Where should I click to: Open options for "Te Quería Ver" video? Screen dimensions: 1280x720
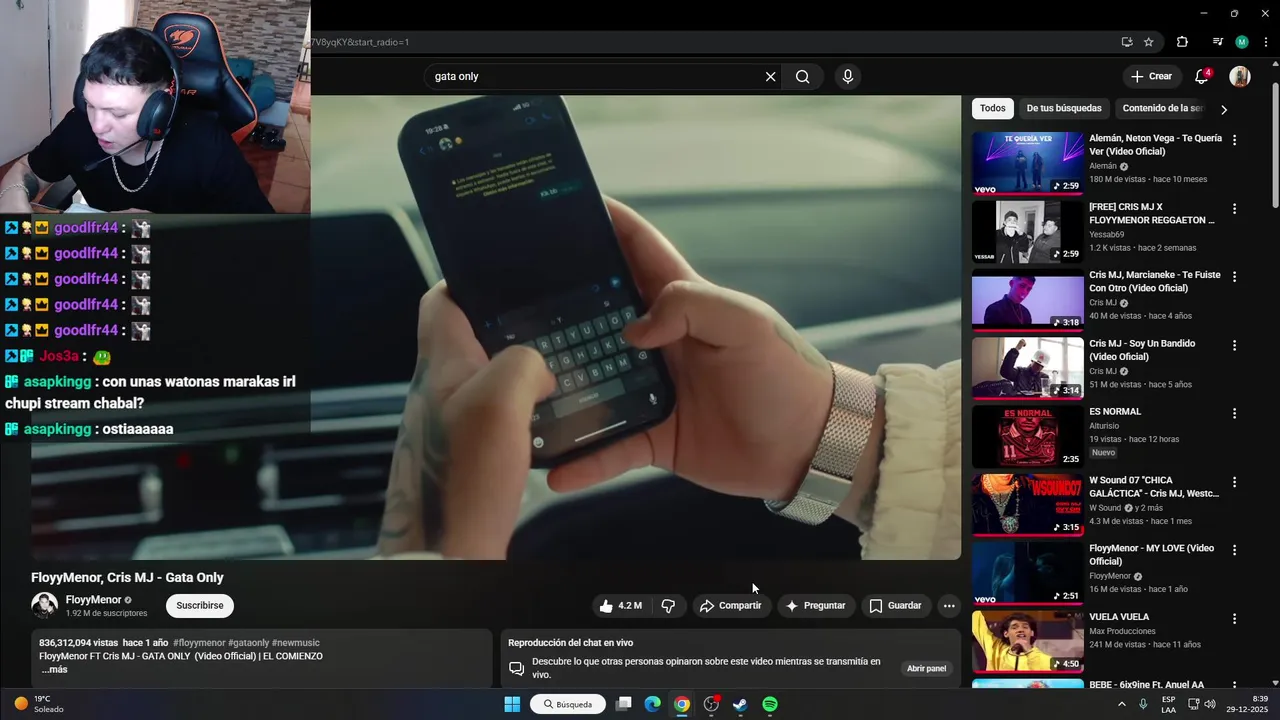[x=1234, y=141]
